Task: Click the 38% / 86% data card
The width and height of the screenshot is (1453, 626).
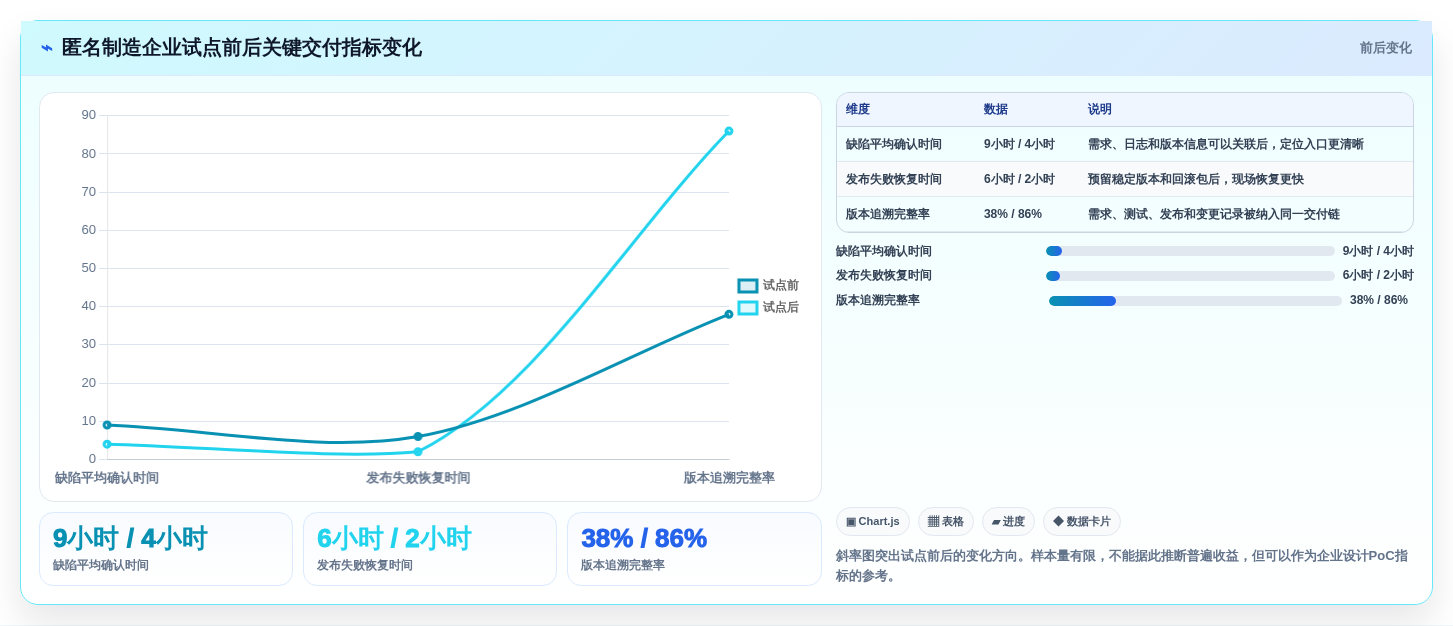Action: pyautogui.click(x=694, y=549)
